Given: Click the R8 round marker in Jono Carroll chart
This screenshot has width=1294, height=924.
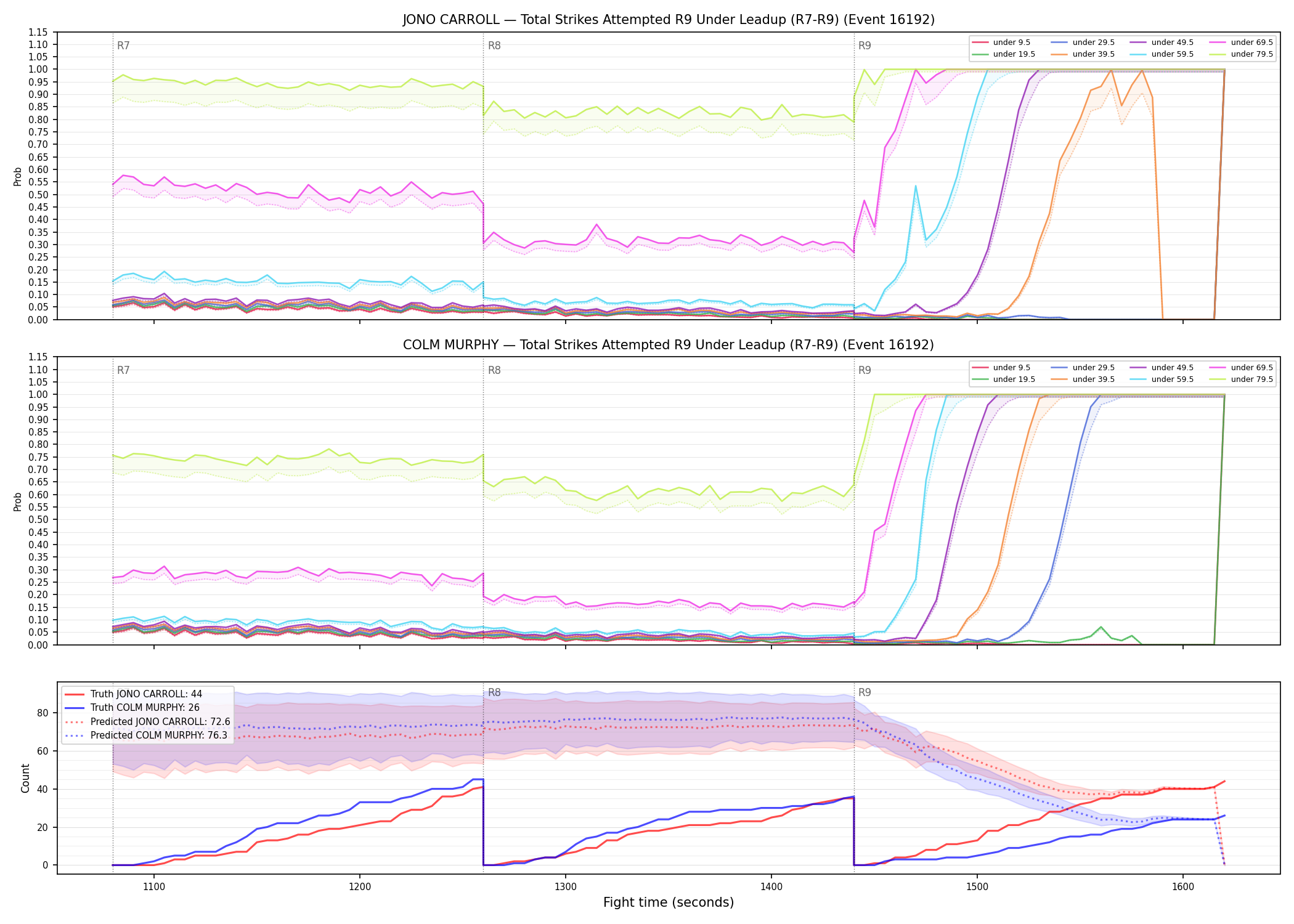Looking at the screenshot, I should 494,46.
